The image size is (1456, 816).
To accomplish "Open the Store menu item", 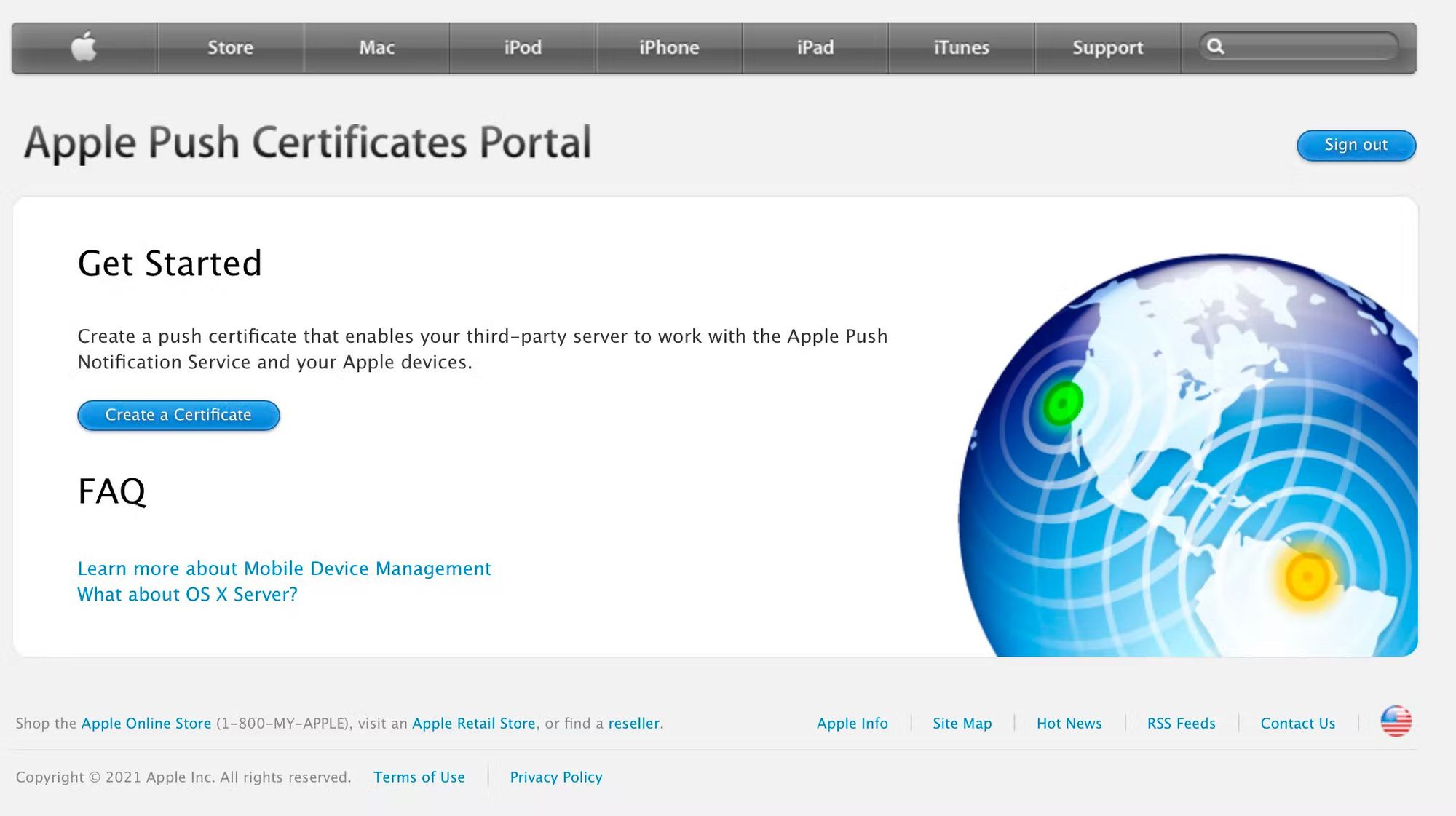I will 231,47.
